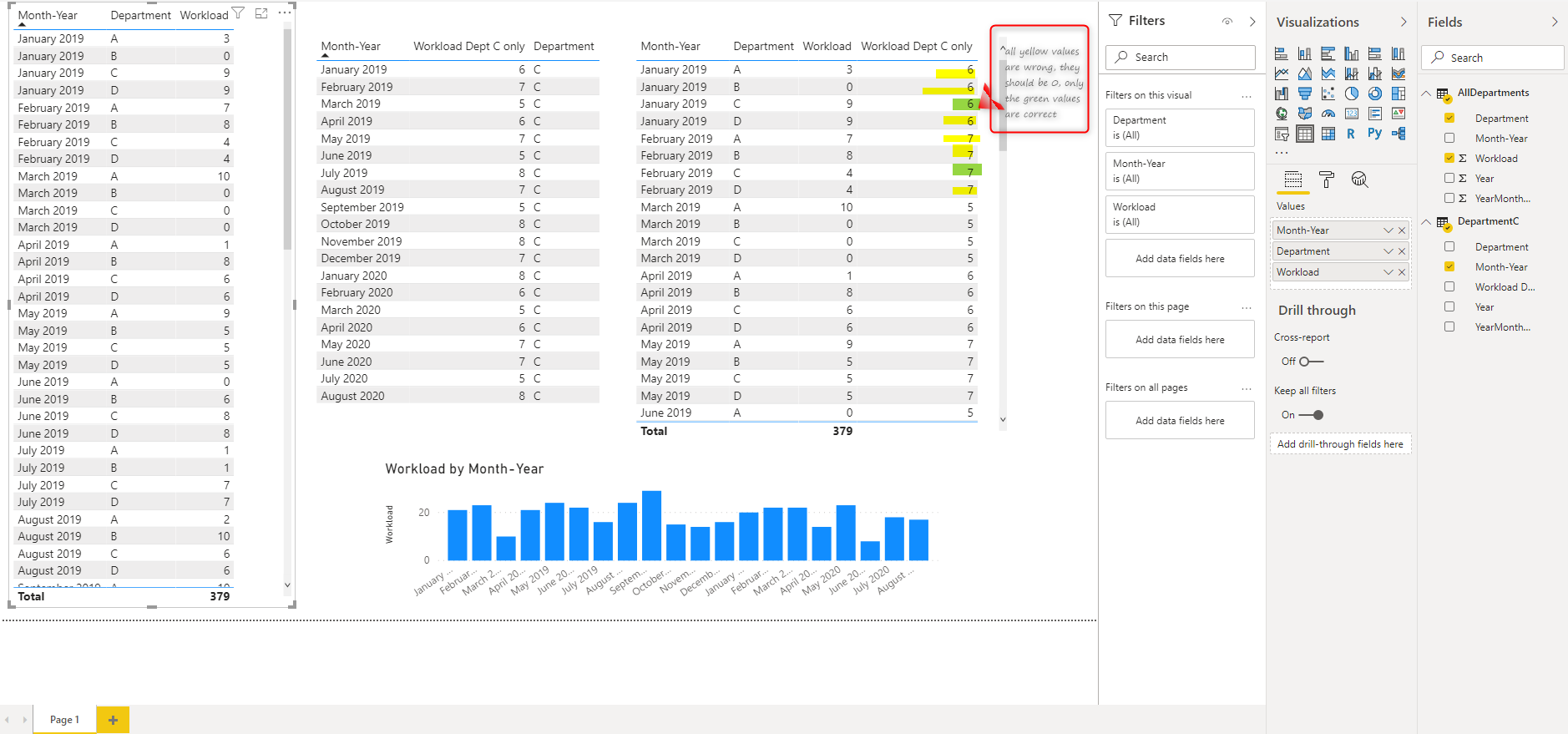The image size is (1568, 734).
Task: Select the donut chart visual
Action: 1374,94
